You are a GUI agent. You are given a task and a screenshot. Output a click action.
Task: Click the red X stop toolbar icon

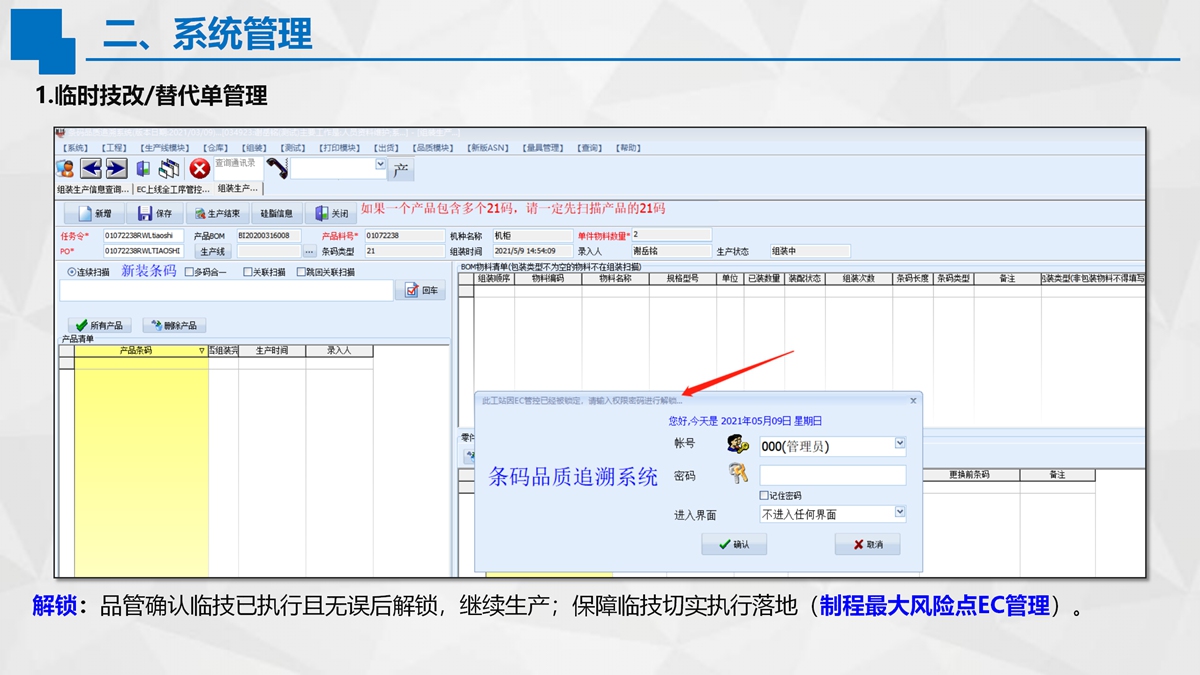[x=200, y=169]
